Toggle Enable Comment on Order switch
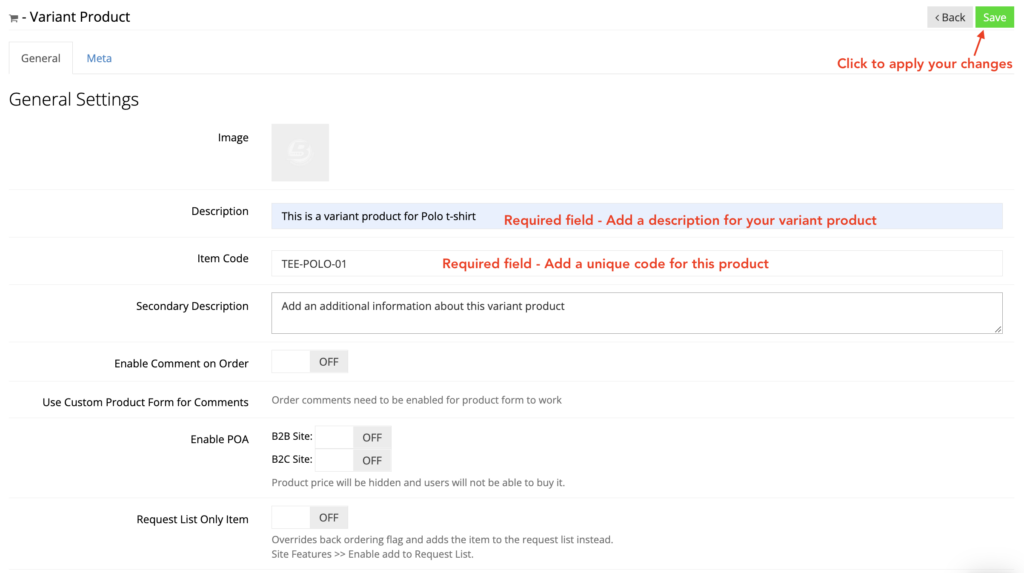The width and height of the screenshot is (1024, 573). pos(309,362)
